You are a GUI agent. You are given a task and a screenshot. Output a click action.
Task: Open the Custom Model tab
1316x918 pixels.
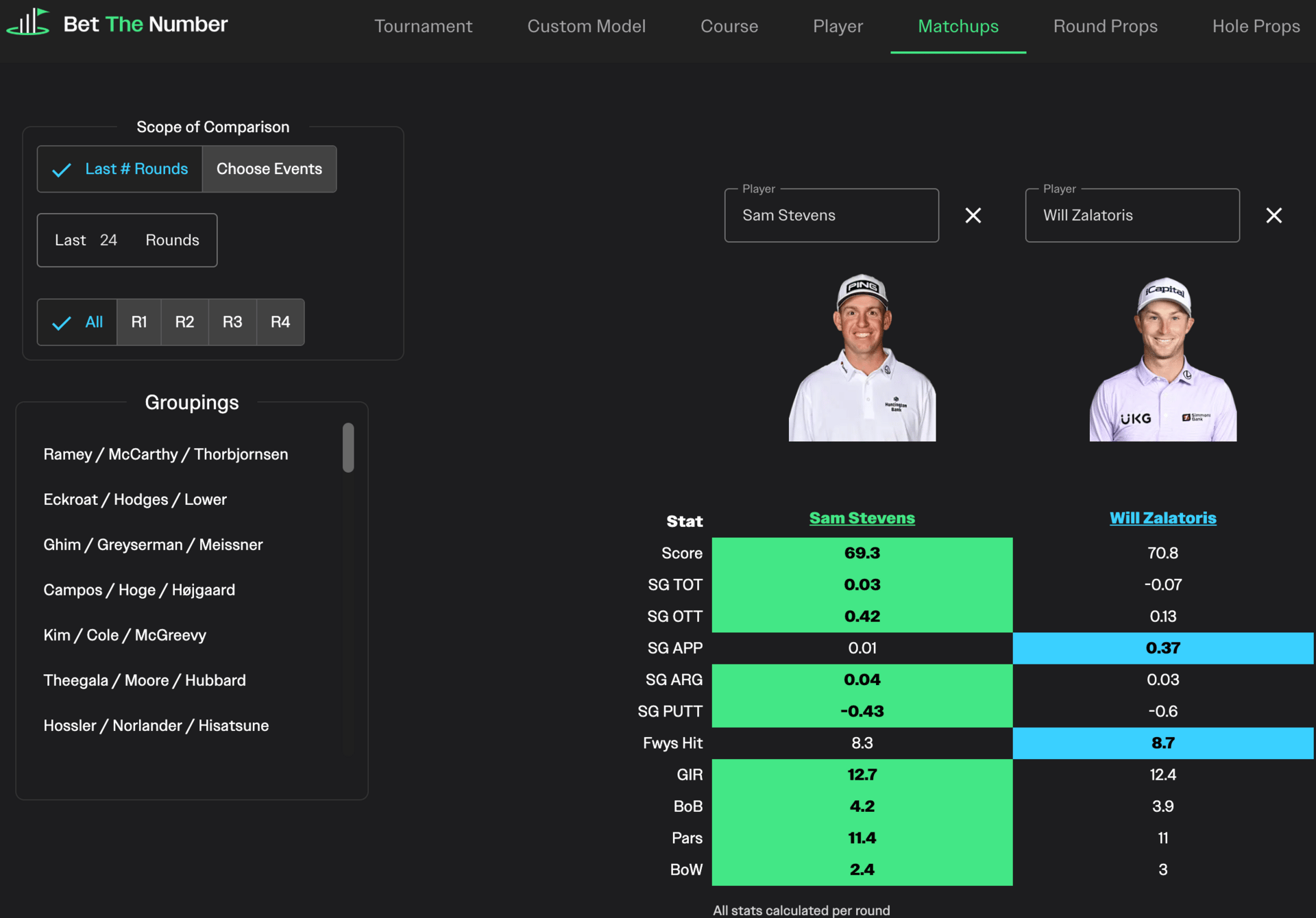tap(586, 26)
